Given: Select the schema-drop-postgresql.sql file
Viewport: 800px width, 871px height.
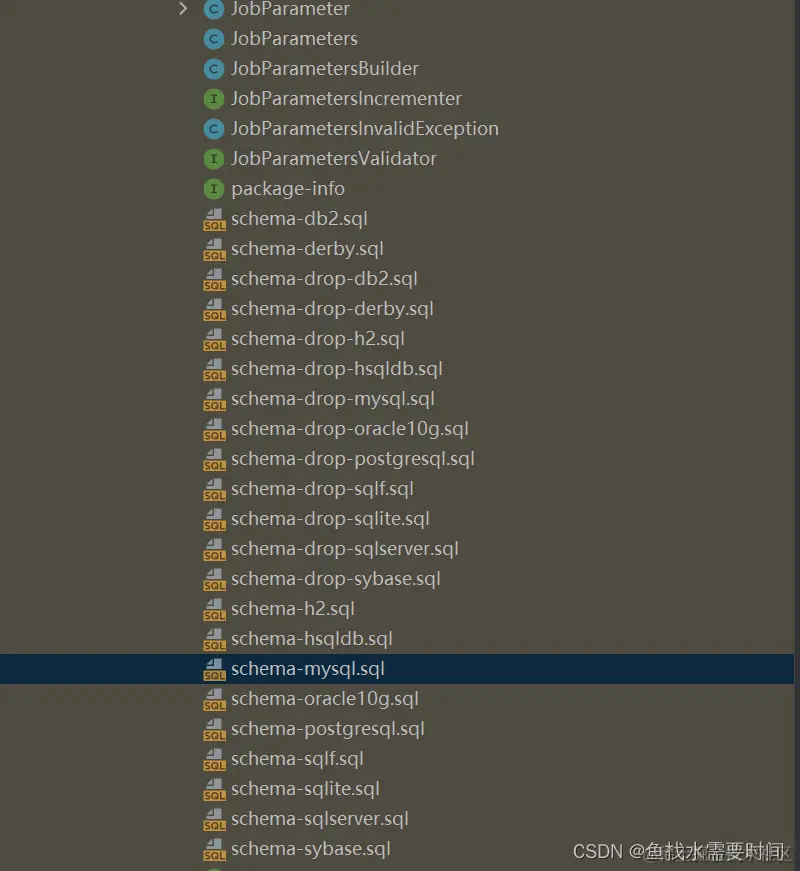Looking at the screenshot, I should click(353, 459).
